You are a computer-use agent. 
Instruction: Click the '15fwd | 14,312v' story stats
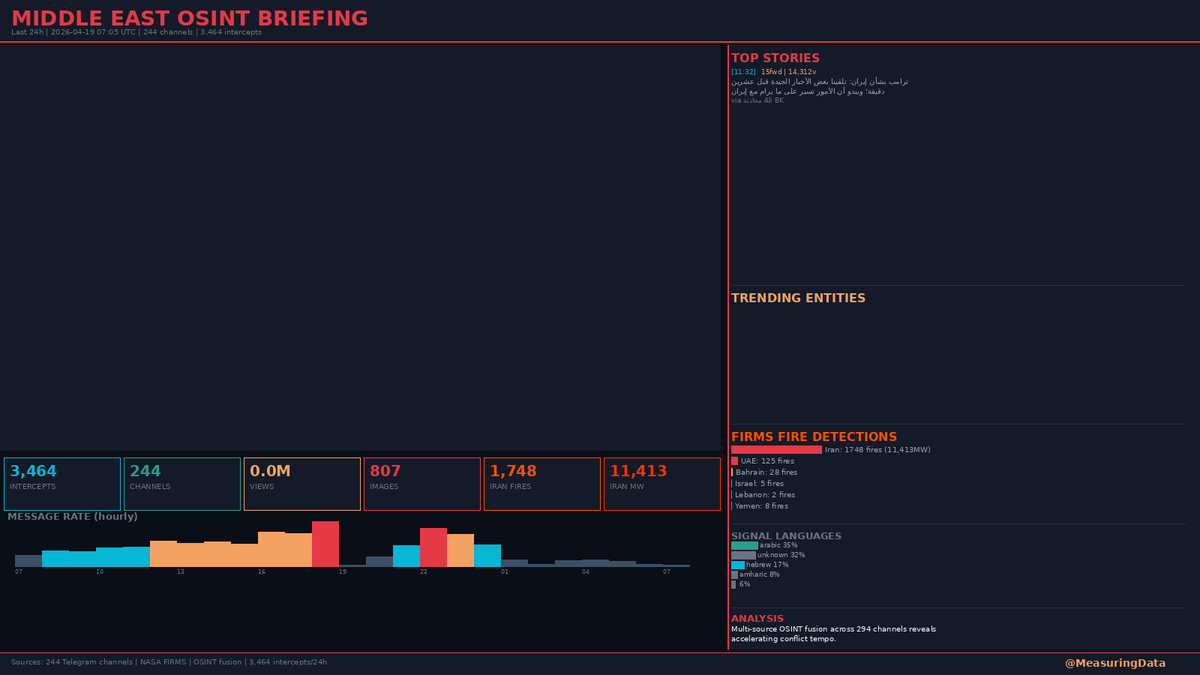click(x=788, y=72)
